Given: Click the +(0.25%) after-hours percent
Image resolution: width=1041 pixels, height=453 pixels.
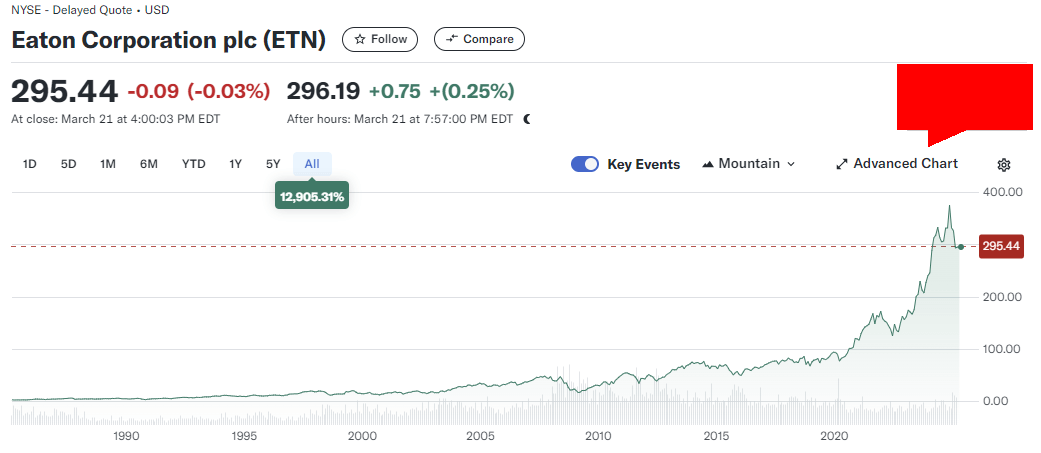Looking at the screenshot, I should 472,91.
